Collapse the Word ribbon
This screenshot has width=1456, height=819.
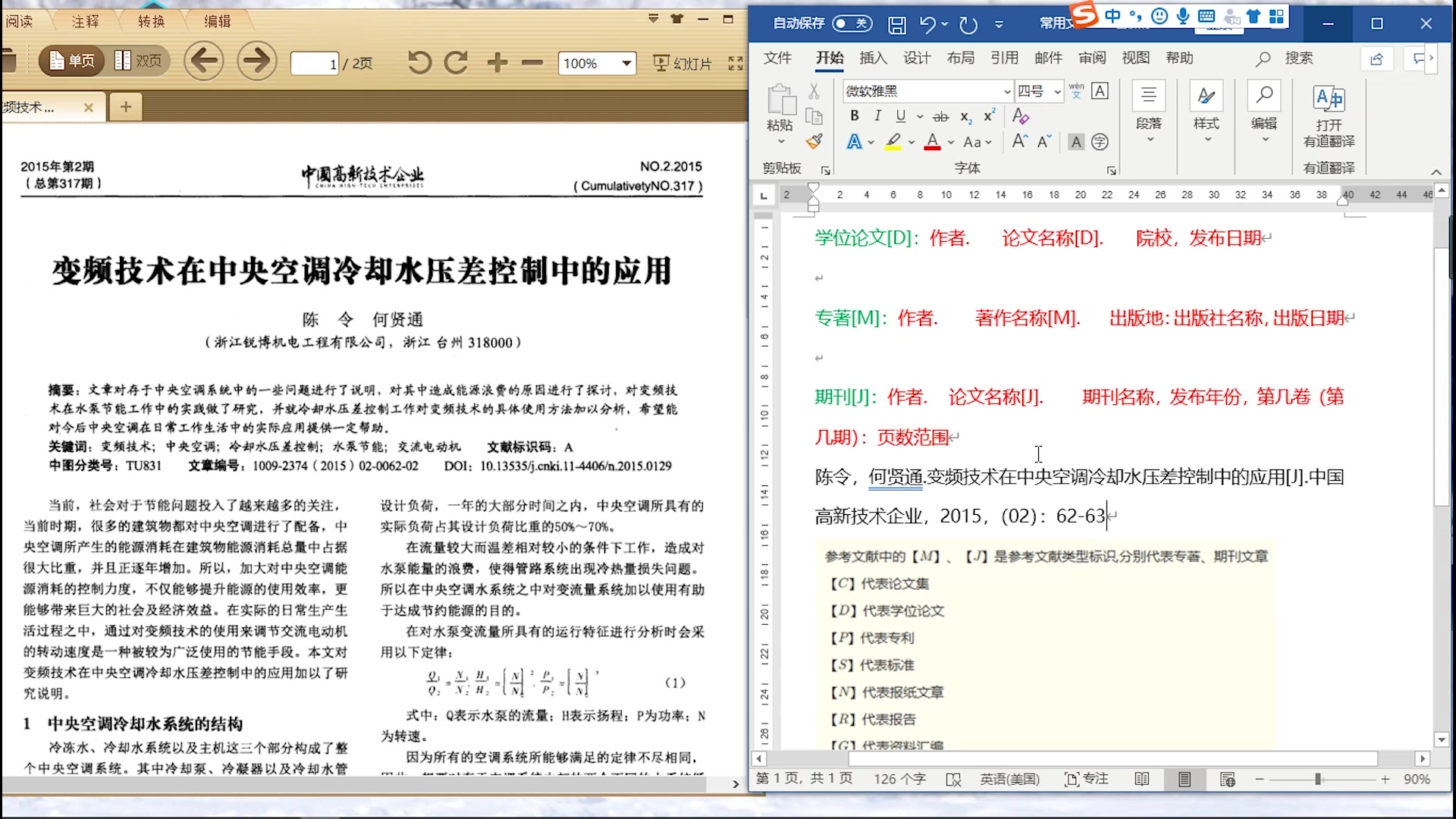pyautogui.click(x=1436, y=172)
